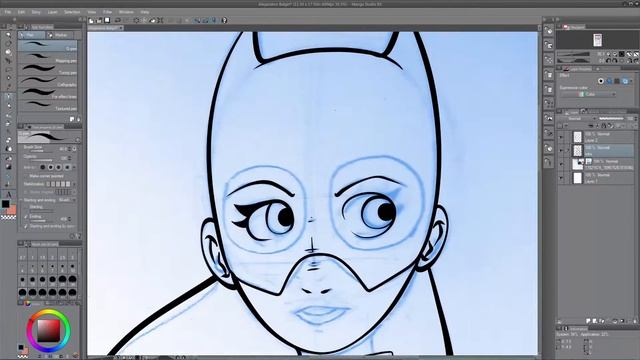Select the Pen tool in toolbox
Viewport: 640px width, 360px height.
pyautogui.click(x=8, y=97)
